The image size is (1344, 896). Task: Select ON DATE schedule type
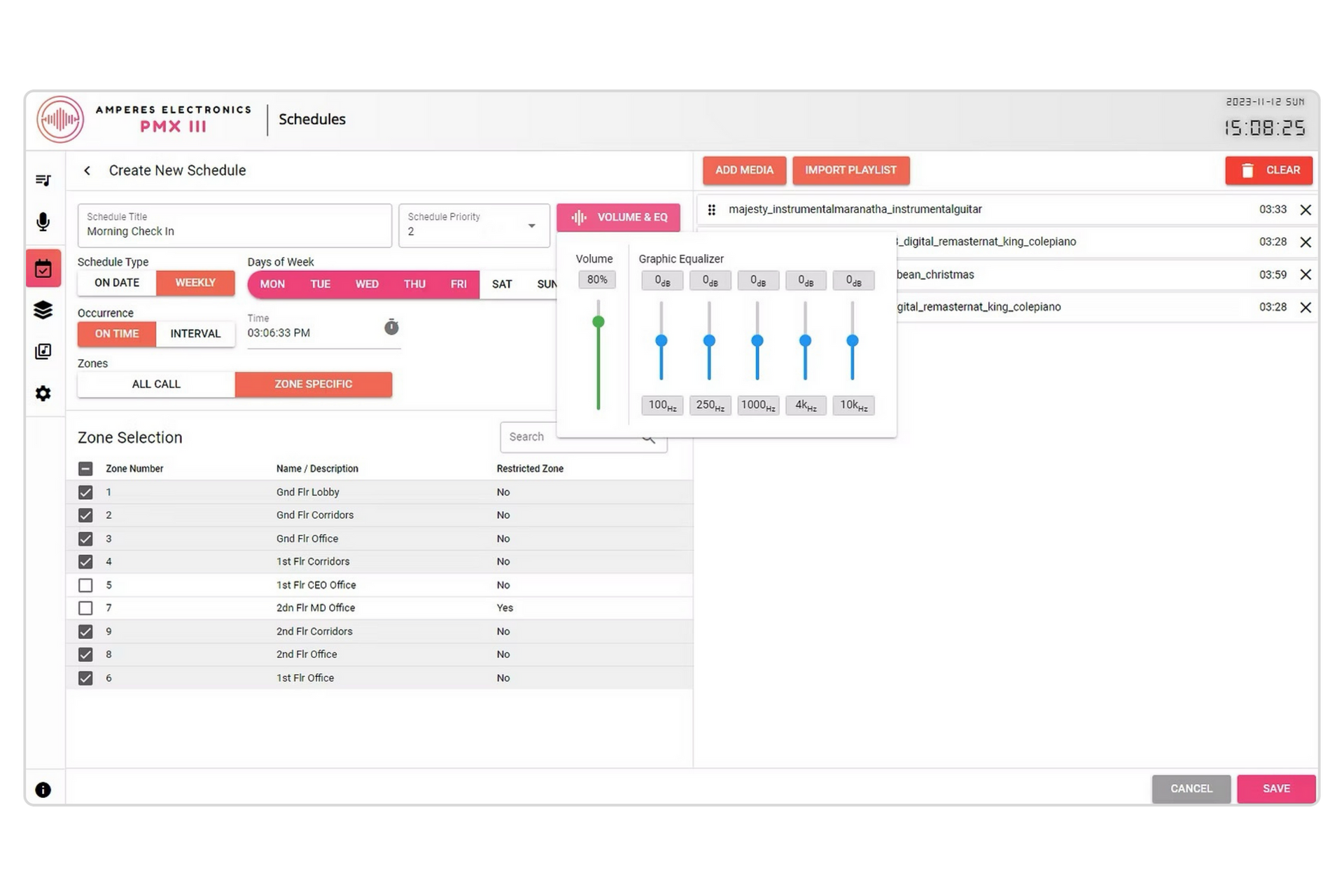117,283
